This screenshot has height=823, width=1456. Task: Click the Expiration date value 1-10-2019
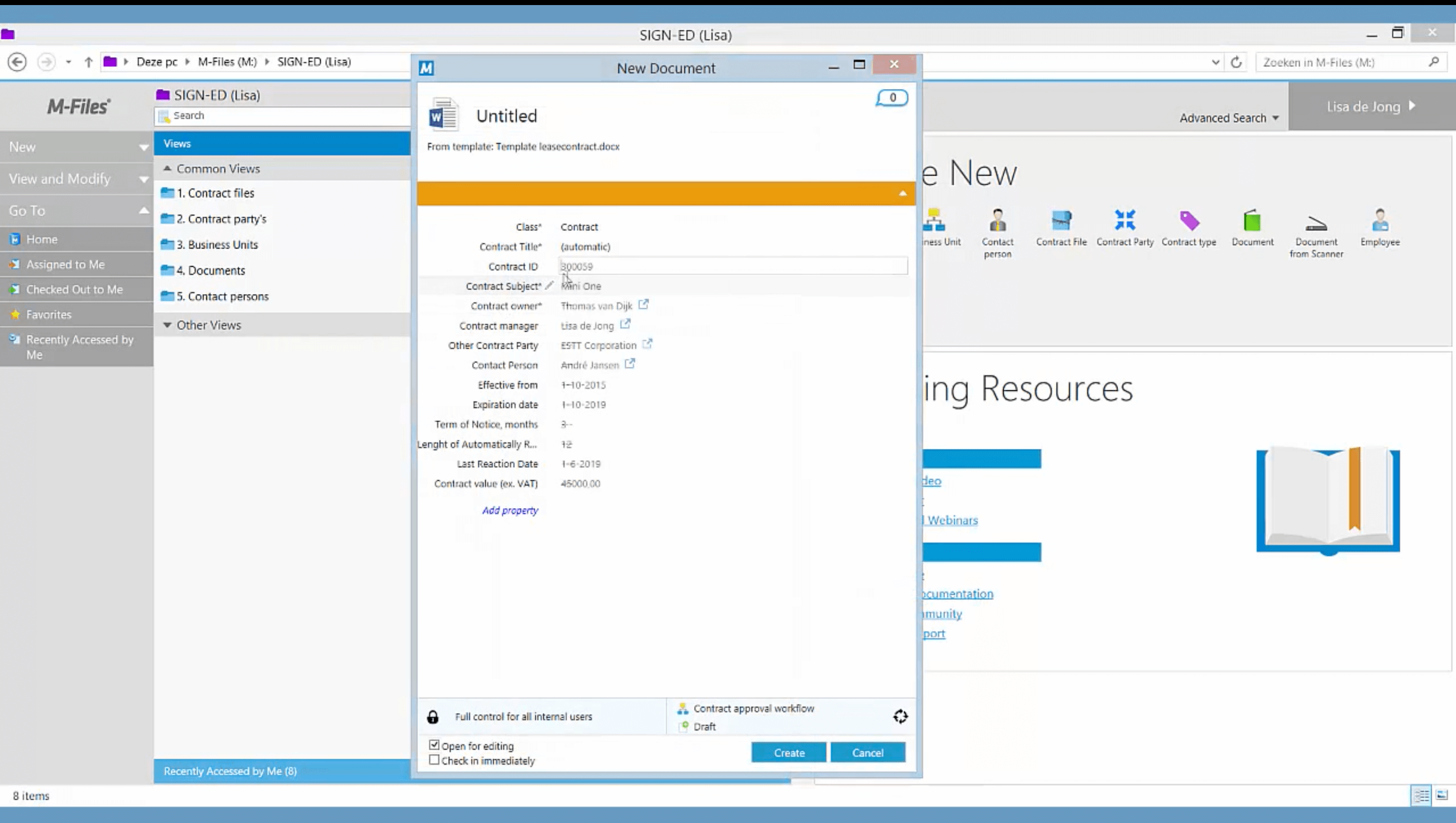(583, 404)
